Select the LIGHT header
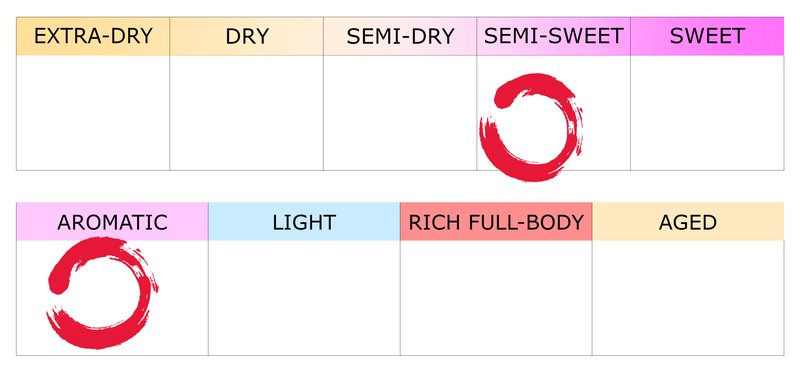 [x=304, y=221]
